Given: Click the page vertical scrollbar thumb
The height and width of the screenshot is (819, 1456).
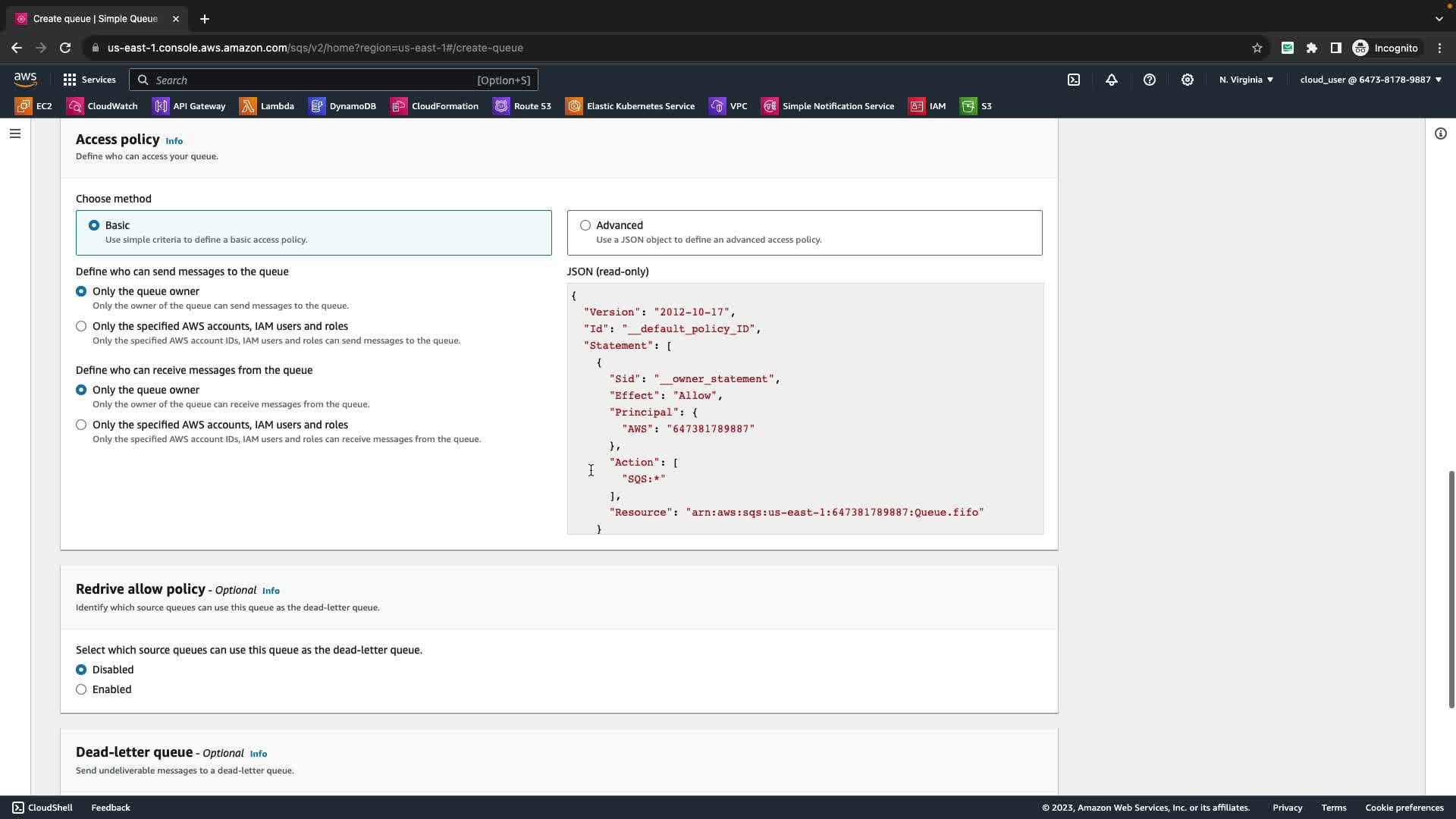Looking at the screenshot, I should pos(1451,588).
